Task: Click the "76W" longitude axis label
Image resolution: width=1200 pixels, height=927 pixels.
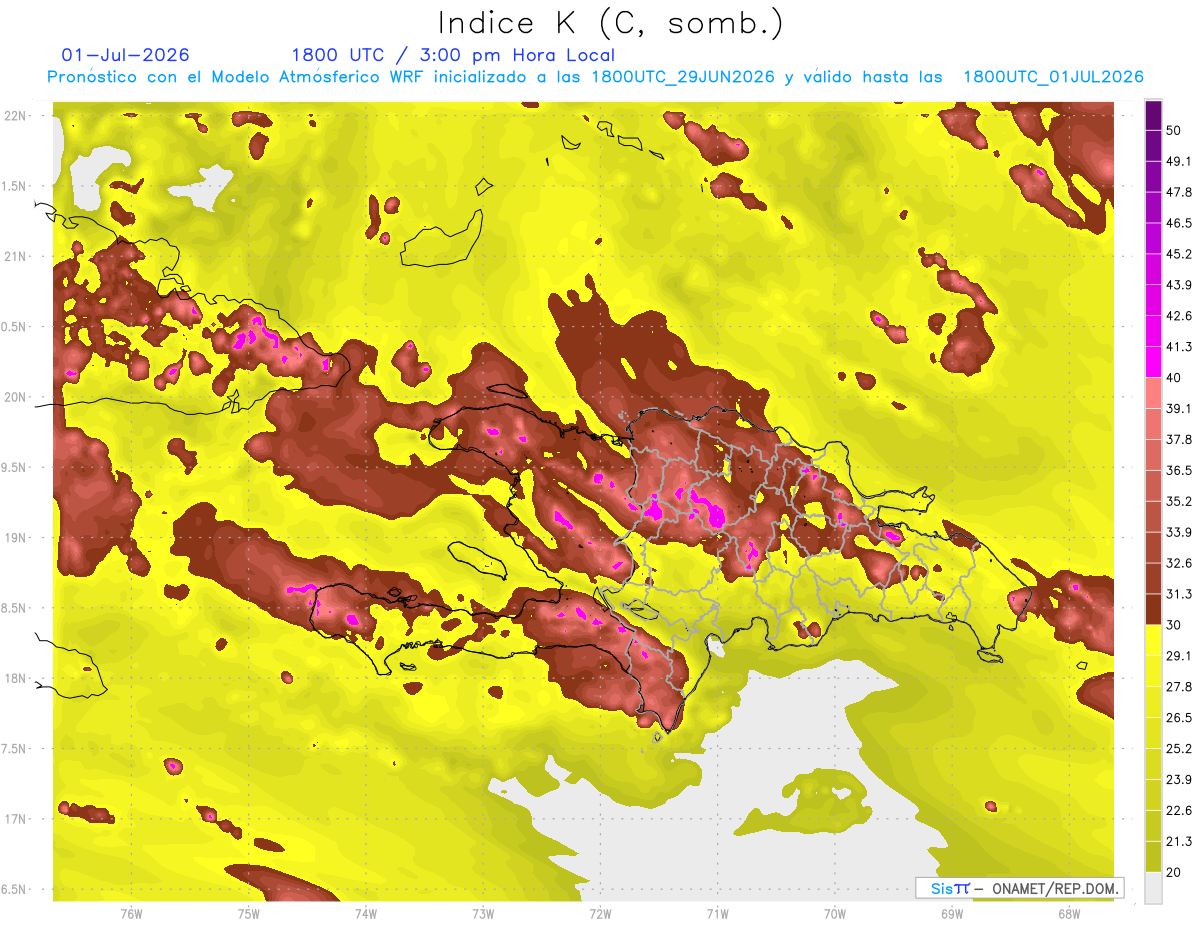Action: 131,913
